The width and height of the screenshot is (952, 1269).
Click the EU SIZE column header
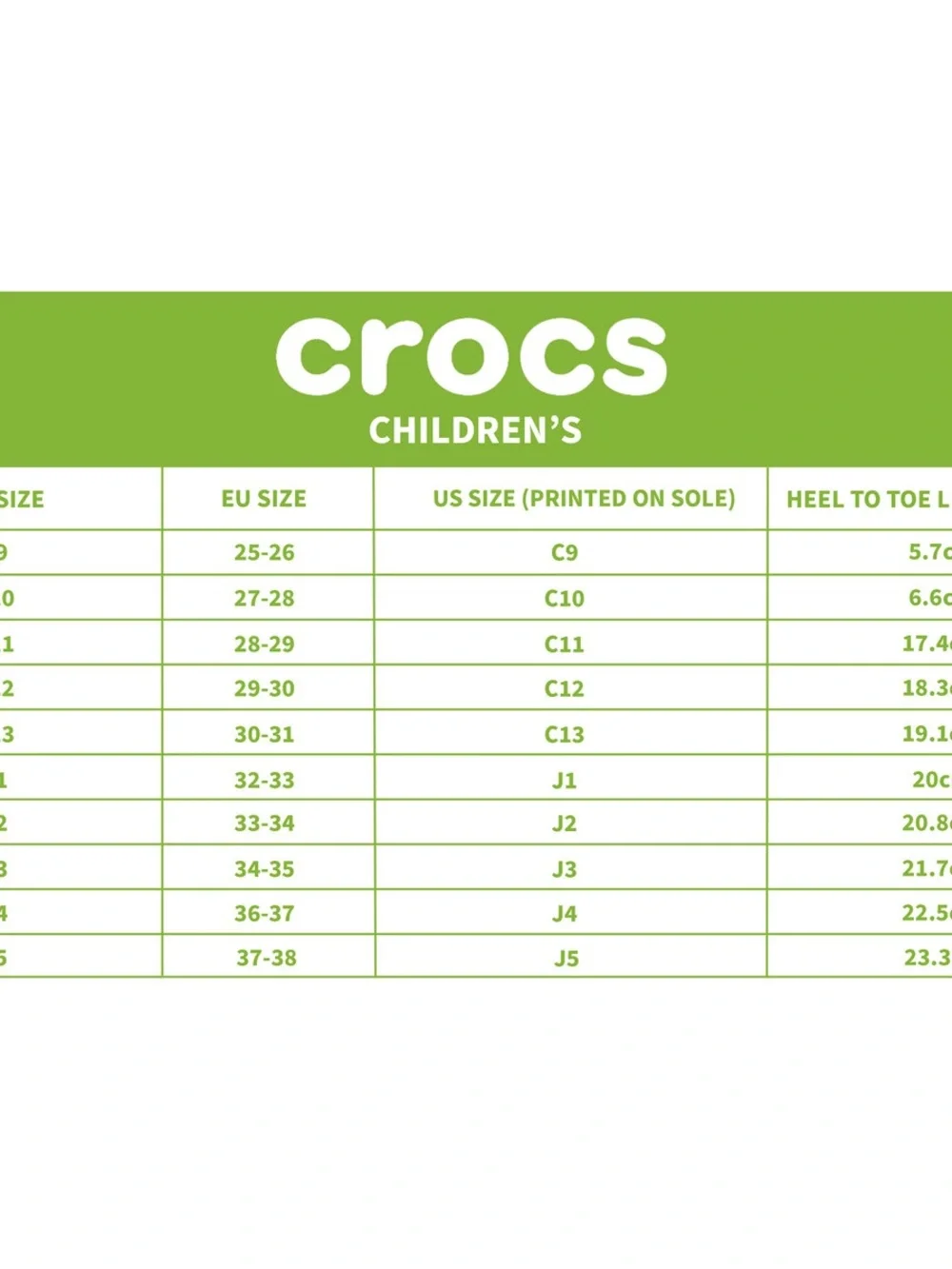pos(264,499)
